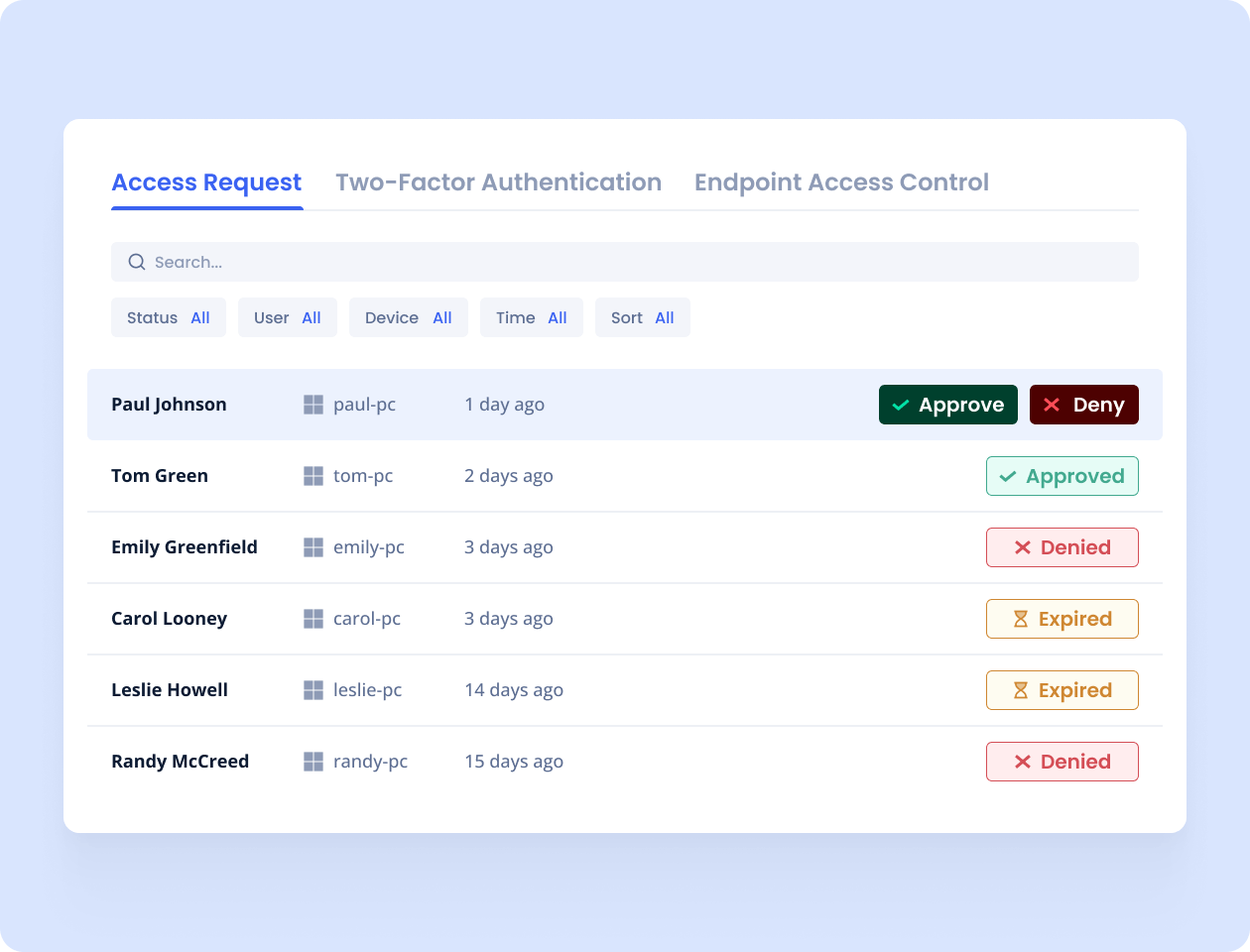Screen dimensions: 1250x952
Task: Click the Windows icon next to carol-pc
Action: [x=313, y=619]
